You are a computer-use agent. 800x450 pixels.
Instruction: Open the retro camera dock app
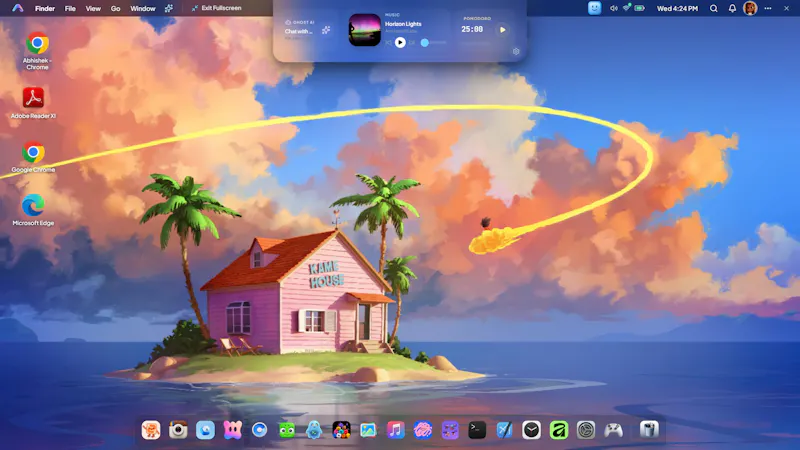(x=178, y=430)
